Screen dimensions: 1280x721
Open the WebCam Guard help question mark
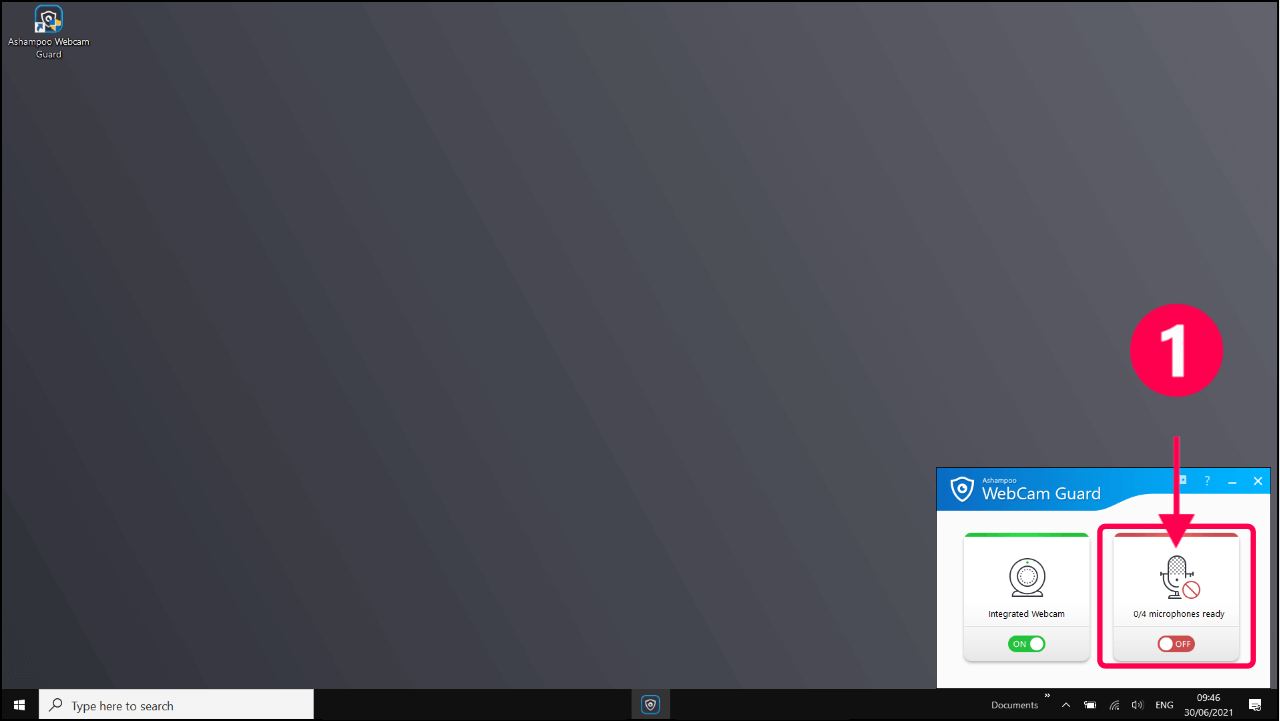(1207, 481)
